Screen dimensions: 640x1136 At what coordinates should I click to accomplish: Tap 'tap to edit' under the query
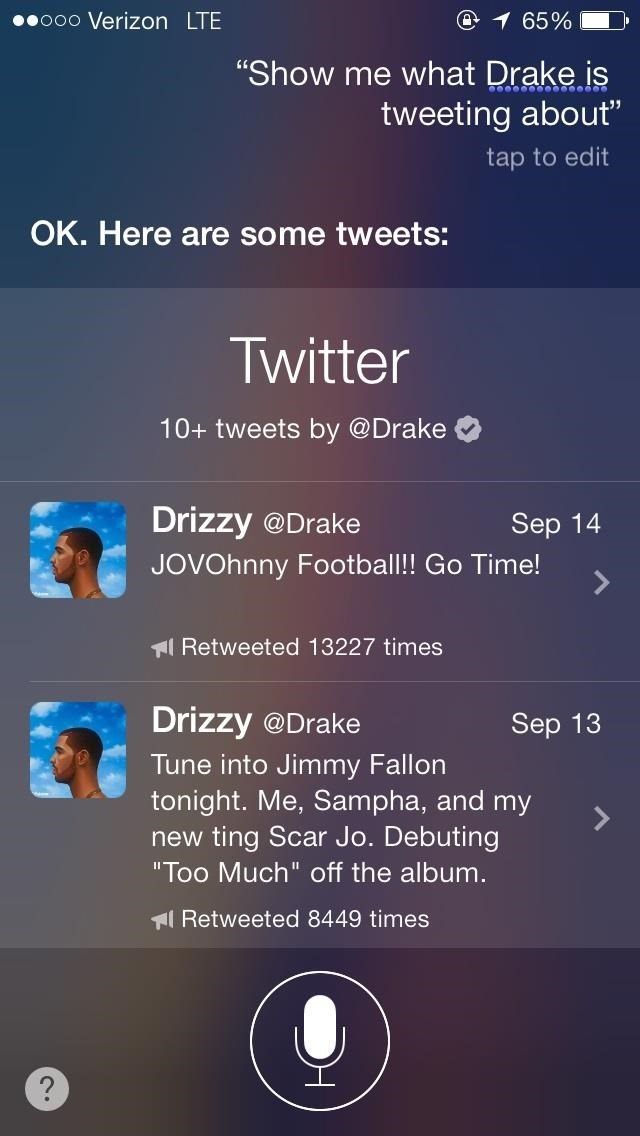click(547, 157)
